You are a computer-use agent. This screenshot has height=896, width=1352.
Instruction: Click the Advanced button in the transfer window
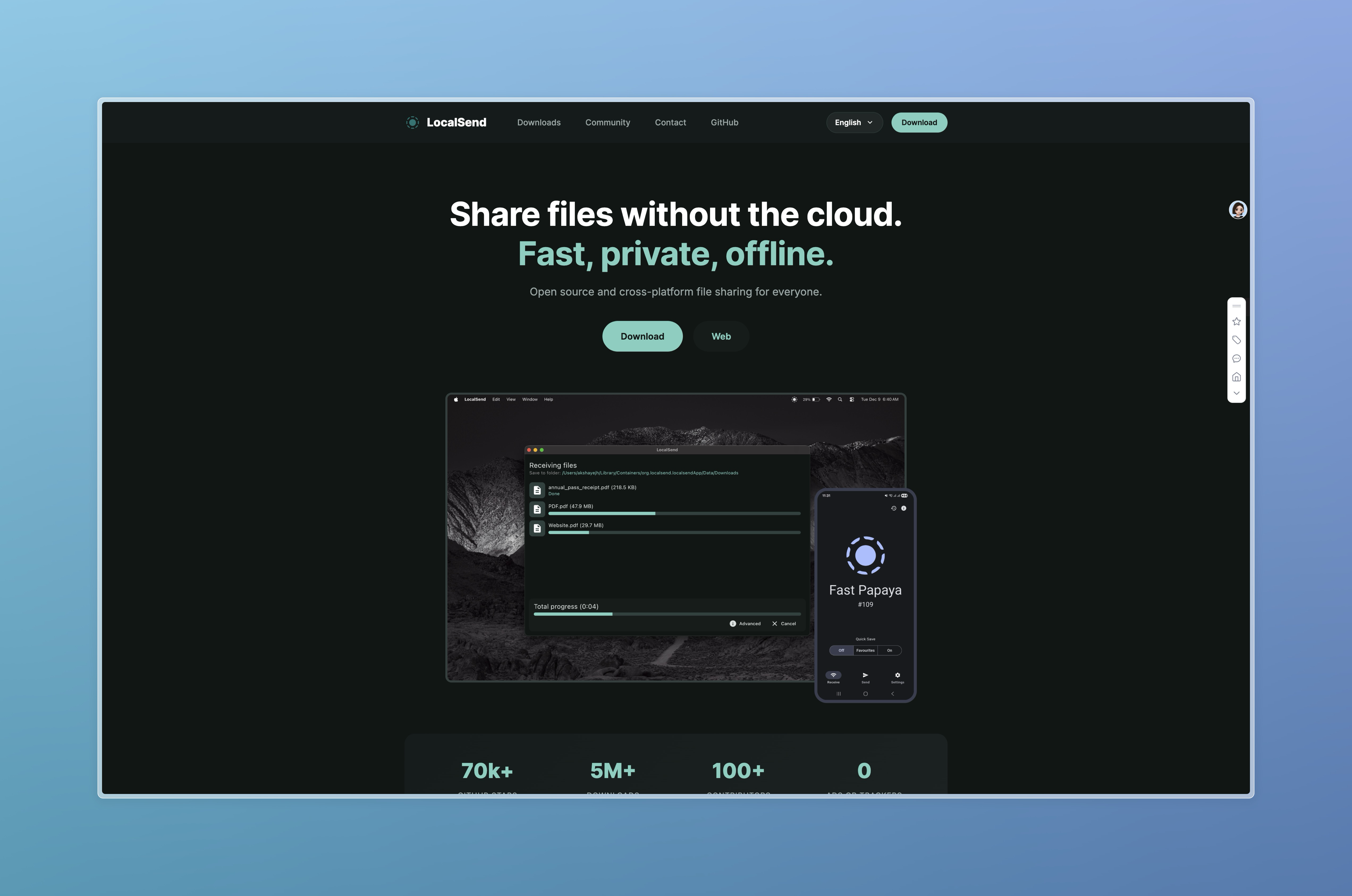pyautogui.click(x=745, y=623)
